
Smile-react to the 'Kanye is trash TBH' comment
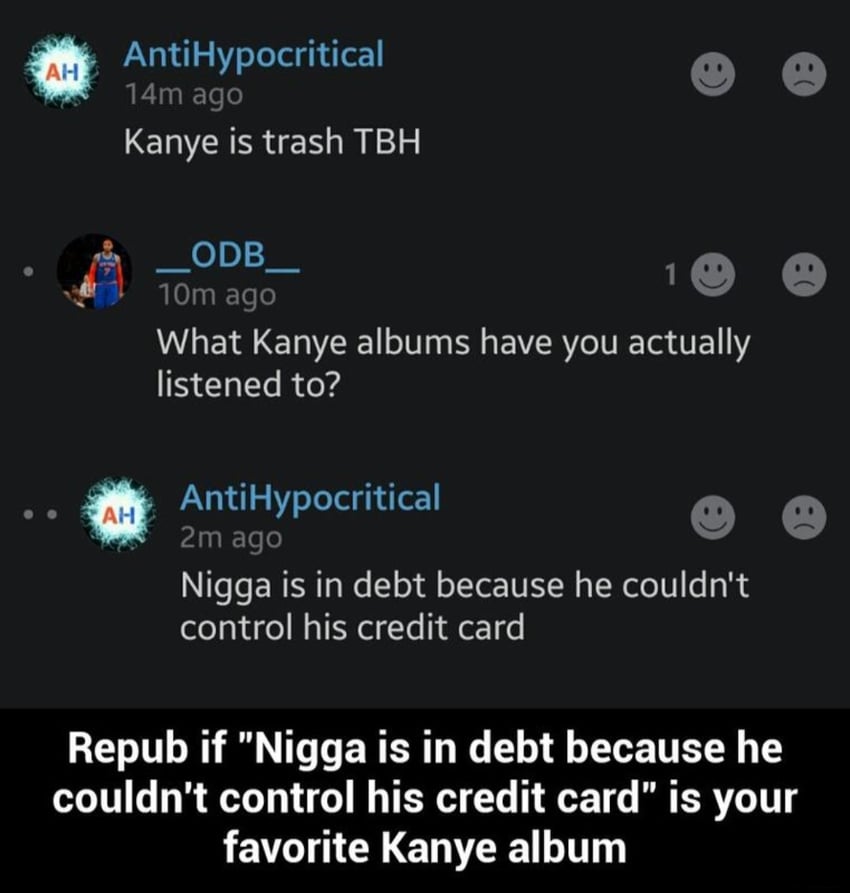[713, 75]
